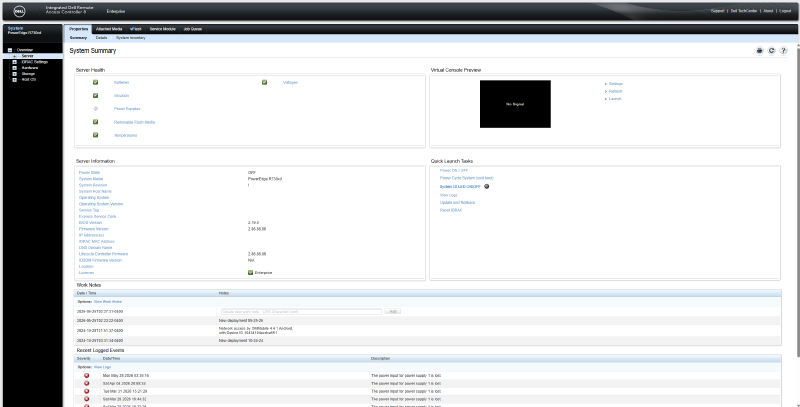The height and width of the screenshot is (407, 800).
Task: Select iDRAC Settings in the navigation tree
Action: point(35,62)
